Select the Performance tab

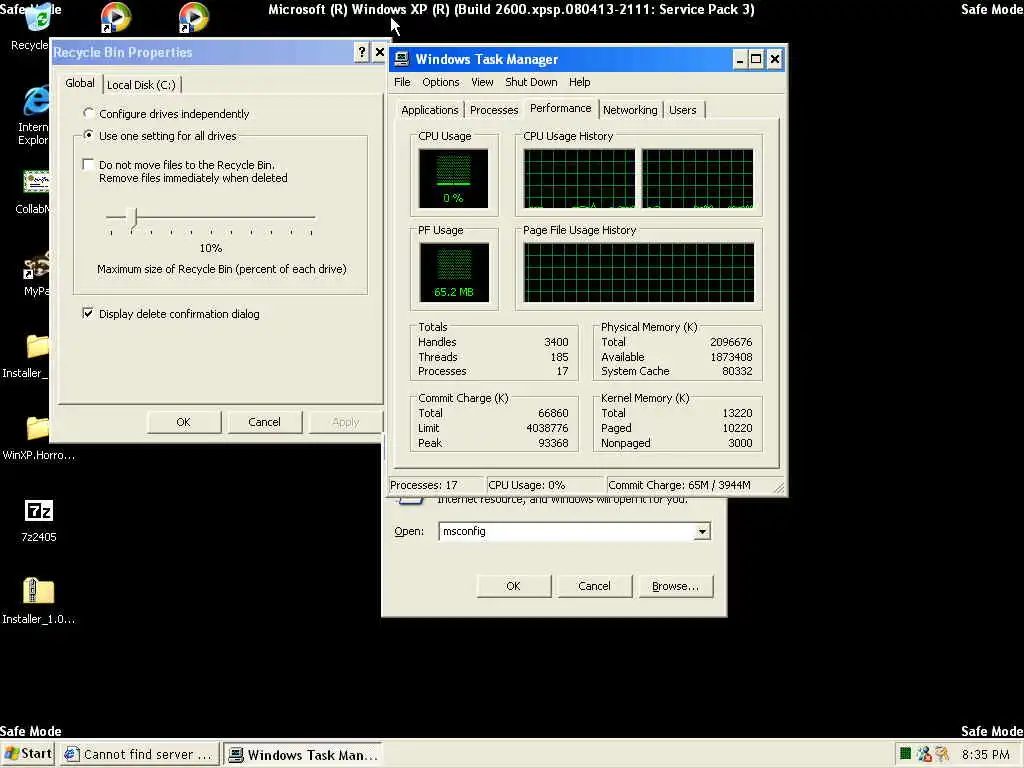560,108
